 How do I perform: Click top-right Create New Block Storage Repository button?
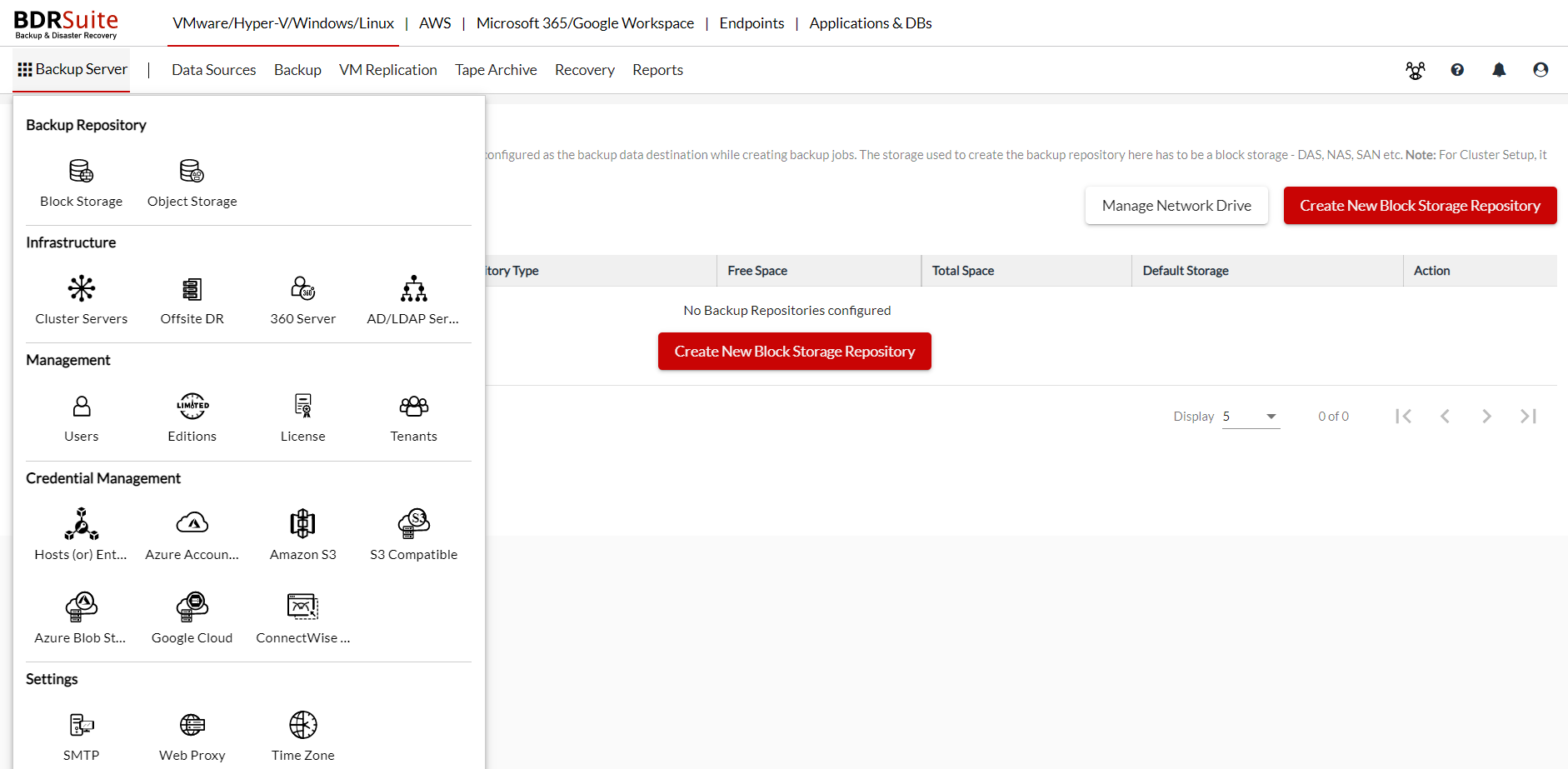[x=1420, y=206]
